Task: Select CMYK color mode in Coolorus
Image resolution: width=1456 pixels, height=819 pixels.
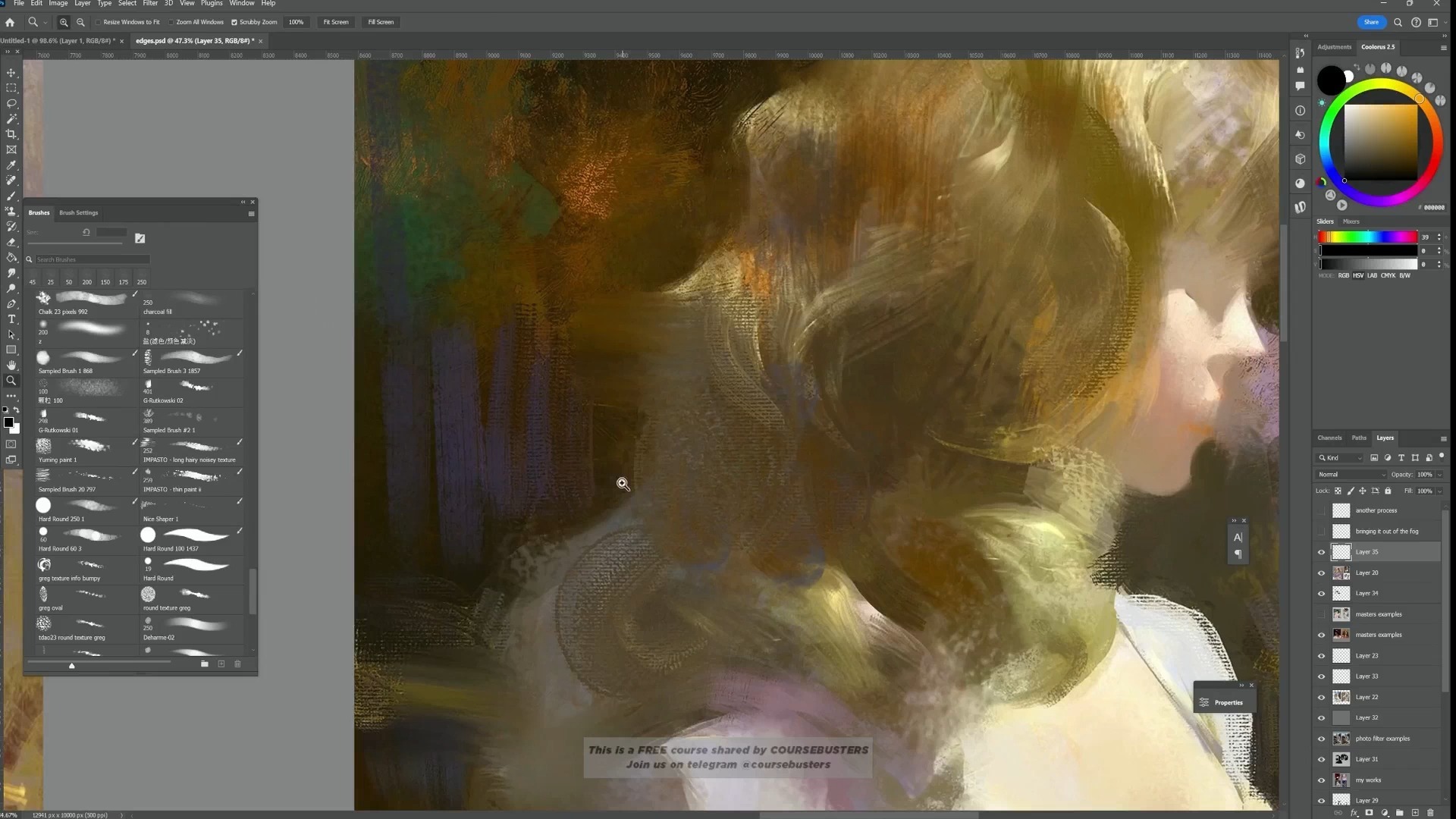Action: pyautogui.click(x=1388, y=275)
